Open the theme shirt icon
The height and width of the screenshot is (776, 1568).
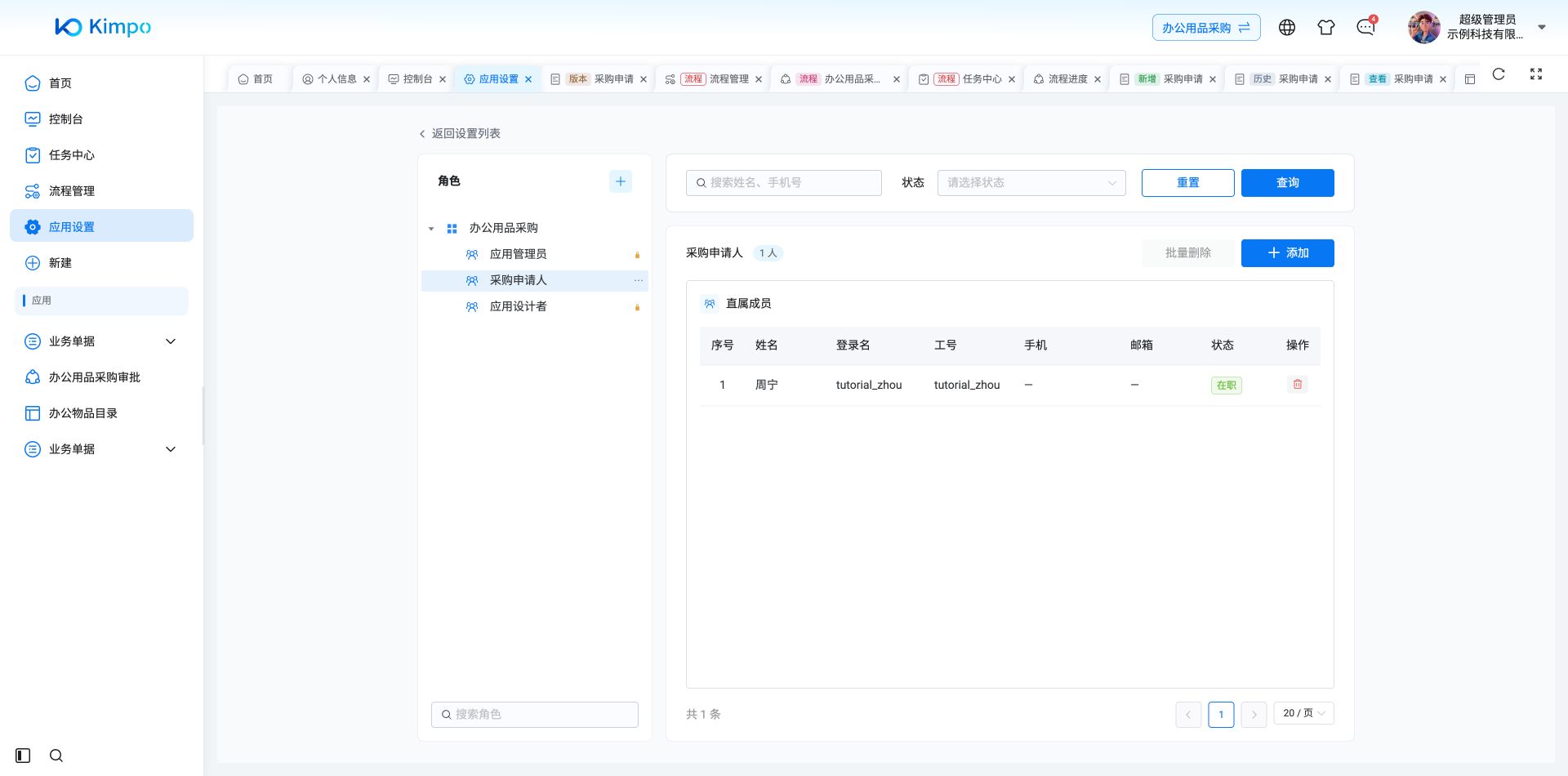click(1326, 27)
